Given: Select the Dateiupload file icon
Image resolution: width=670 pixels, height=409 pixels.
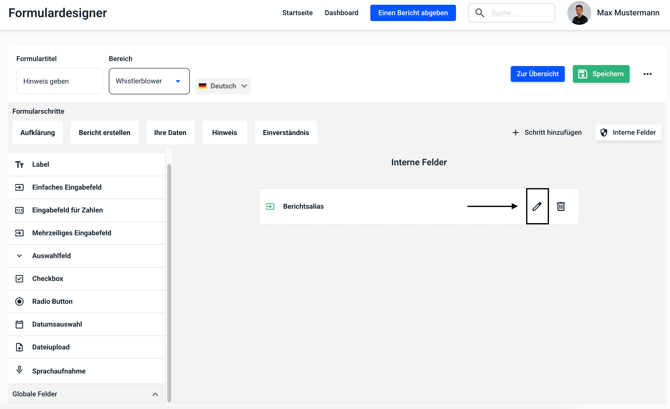Looking at the screenshot, I should pos(19,347).
